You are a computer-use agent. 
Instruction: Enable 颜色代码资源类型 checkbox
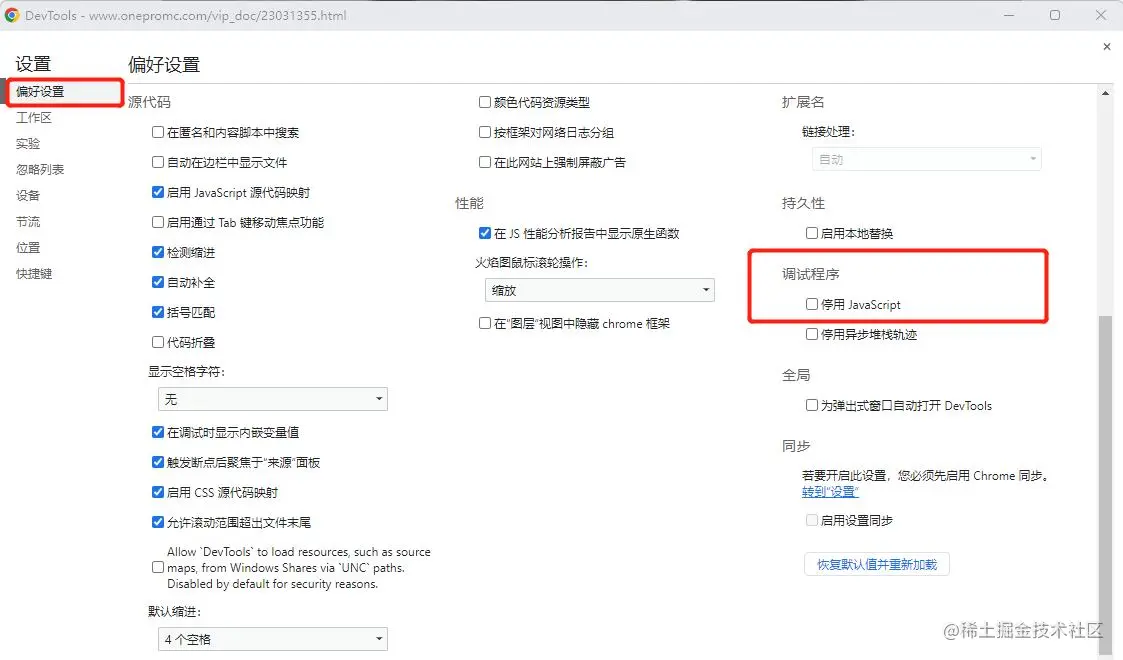pos(485,102)
